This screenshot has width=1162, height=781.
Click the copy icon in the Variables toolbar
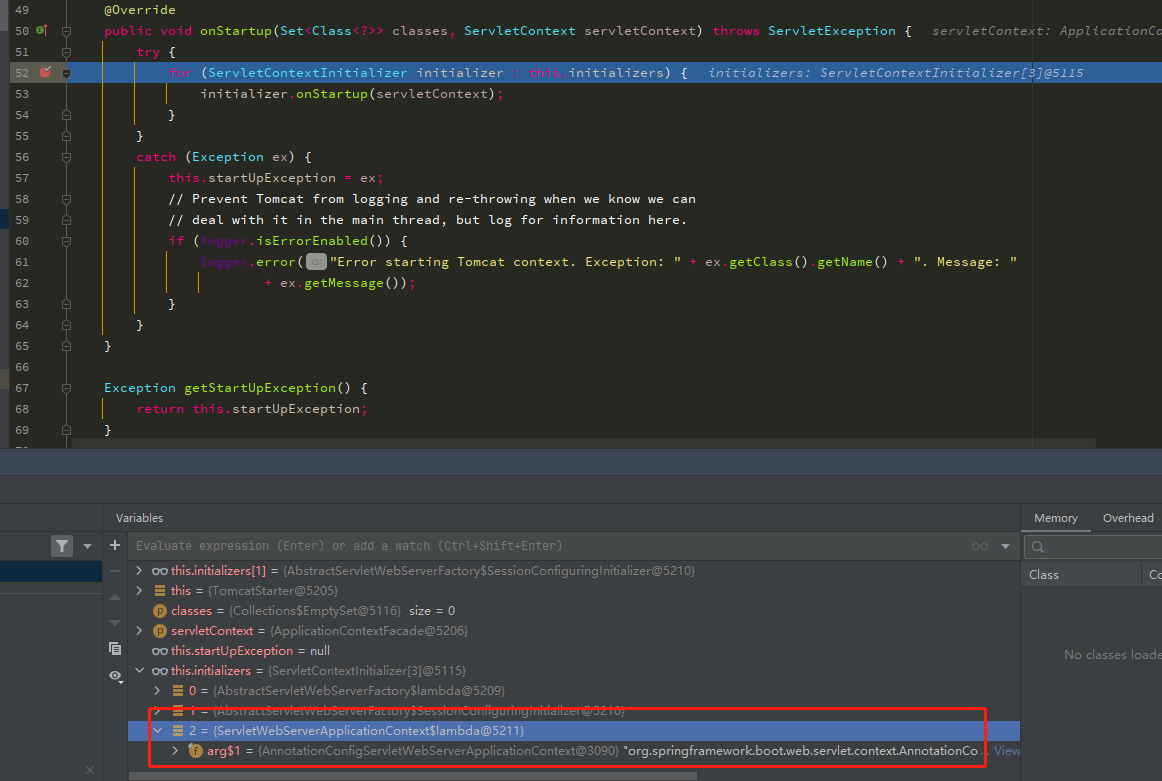click(115, 648)
